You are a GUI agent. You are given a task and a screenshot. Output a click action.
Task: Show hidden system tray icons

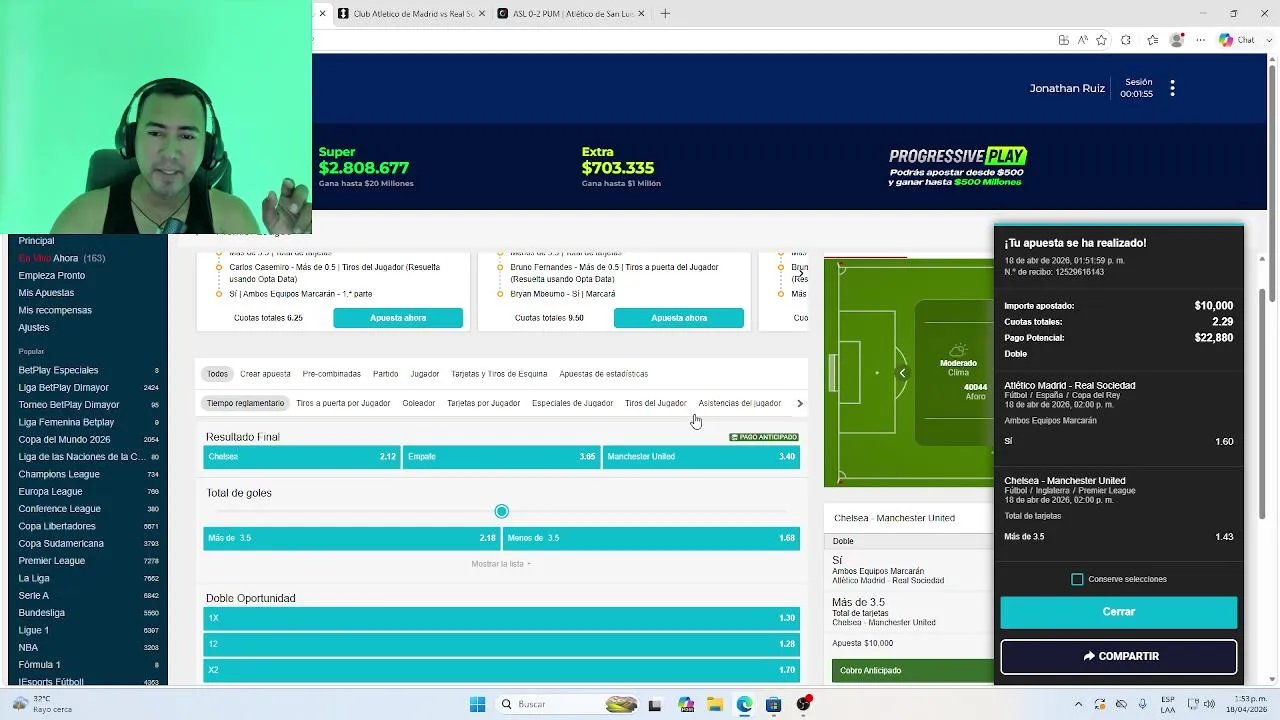1078,704
